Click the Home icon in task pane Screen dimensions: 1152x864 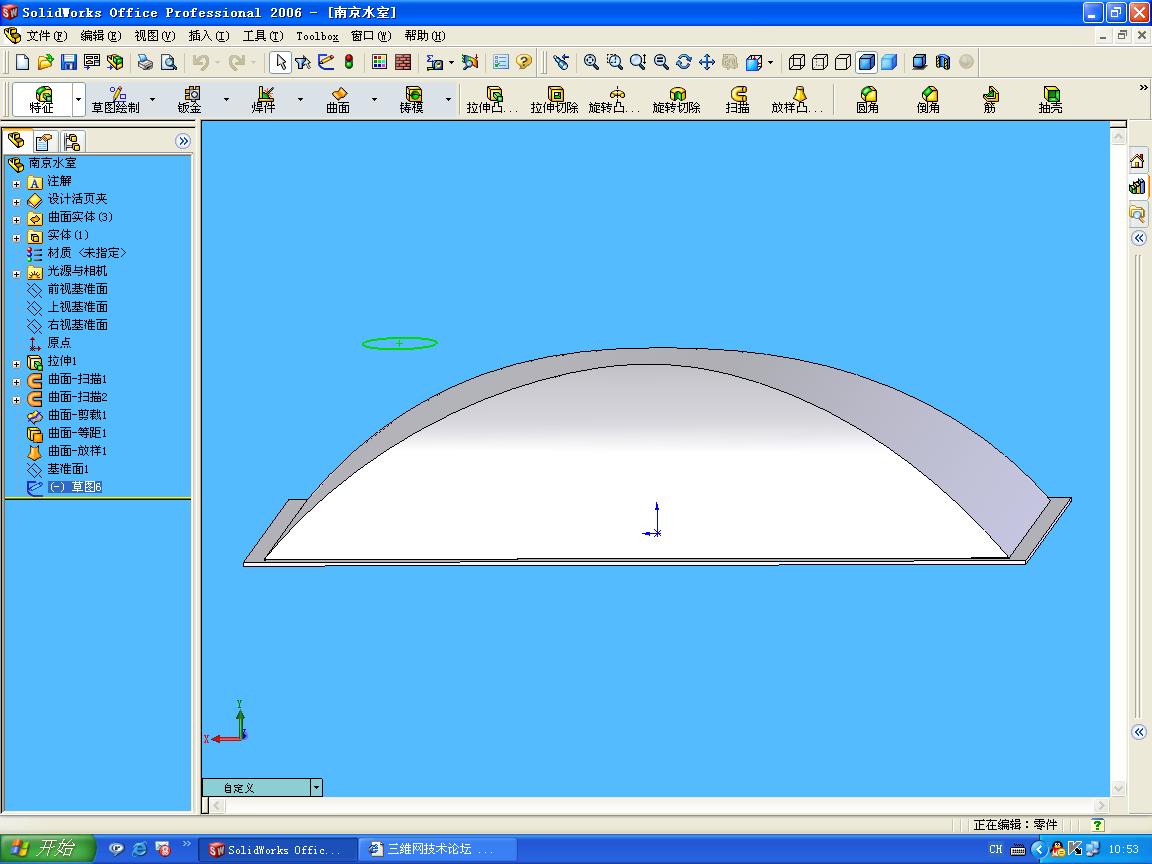(1137, 161)
